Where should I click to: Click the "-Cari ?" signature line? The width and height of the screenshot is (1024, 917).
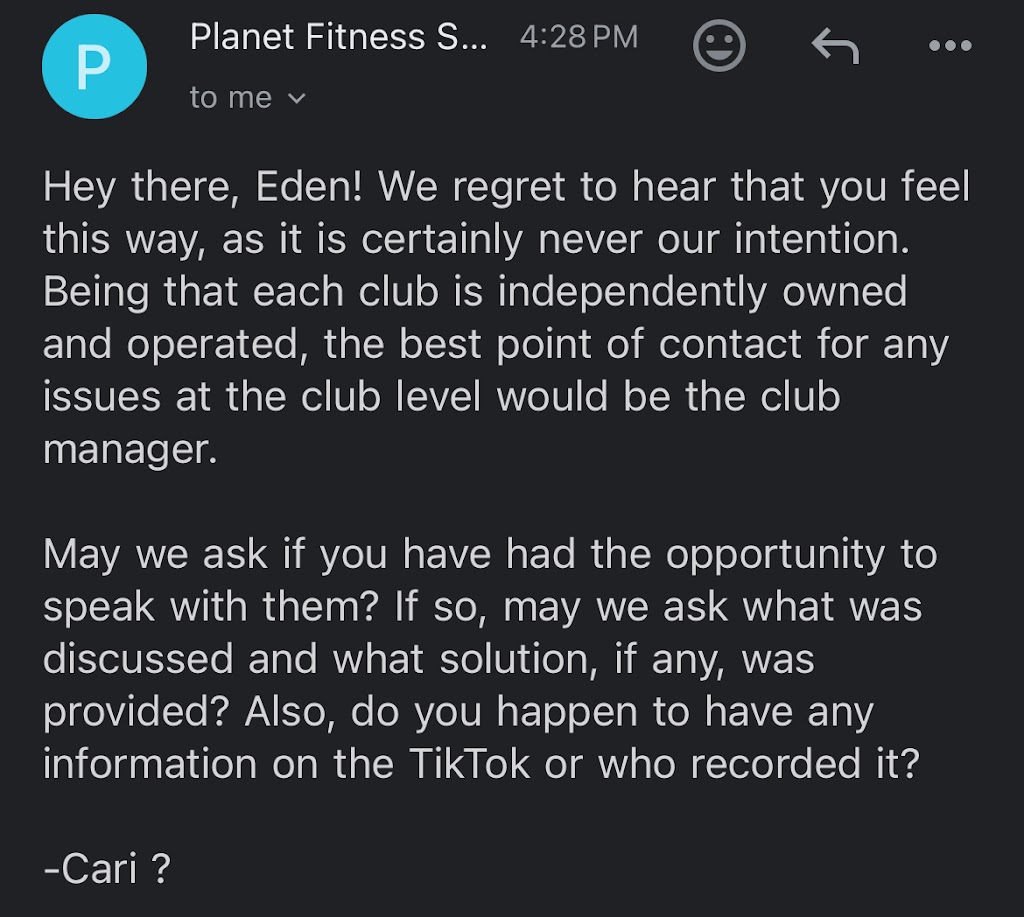[106, 869]
